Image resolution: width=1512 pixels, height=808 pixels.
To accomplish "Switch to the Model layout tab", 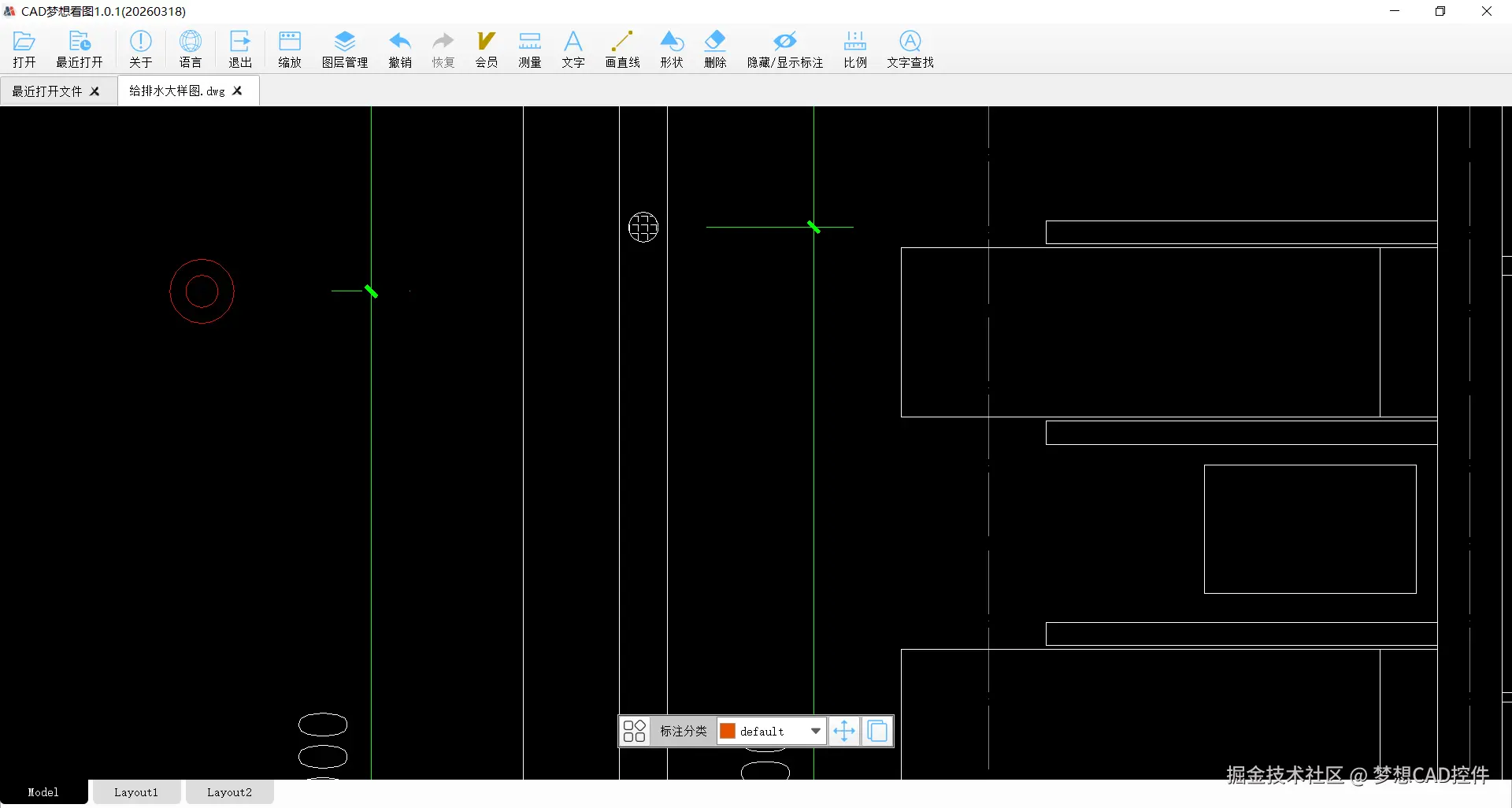I will click(x=43, y=792).
